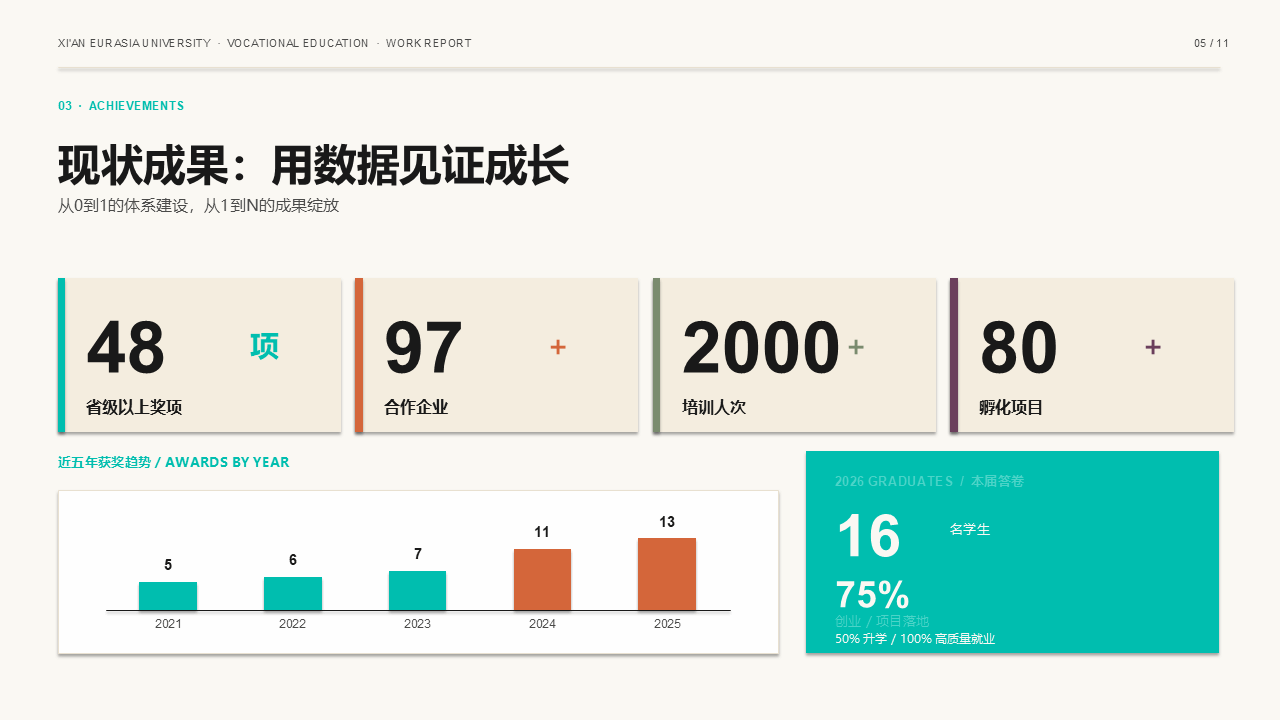Select the purple plus sign beside 80
Viewport: 1280px width, 720px height.
pyautogui.click(x=1153, y=347)
